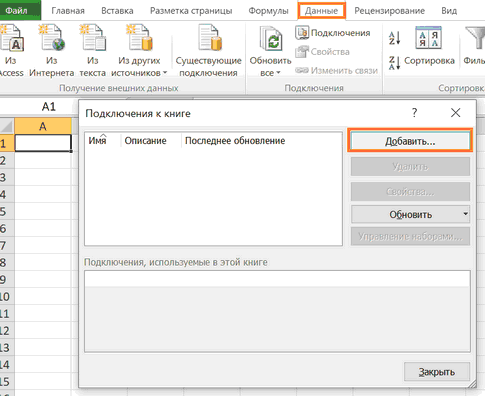Click the Закрыть button
The height and width of the screenshot is (396, 485).
437,372
